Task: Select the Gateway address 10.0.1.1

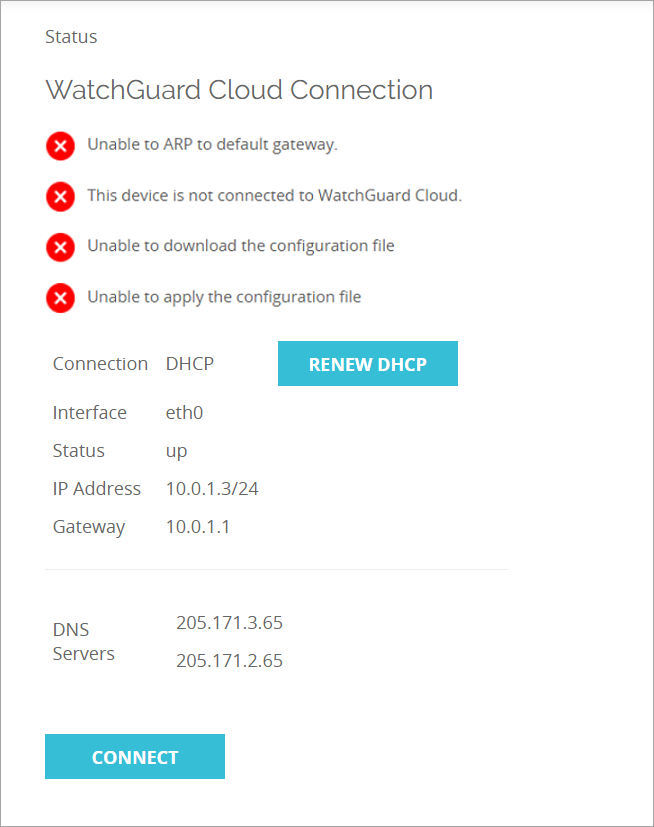Action: click(x=196, y=526)
